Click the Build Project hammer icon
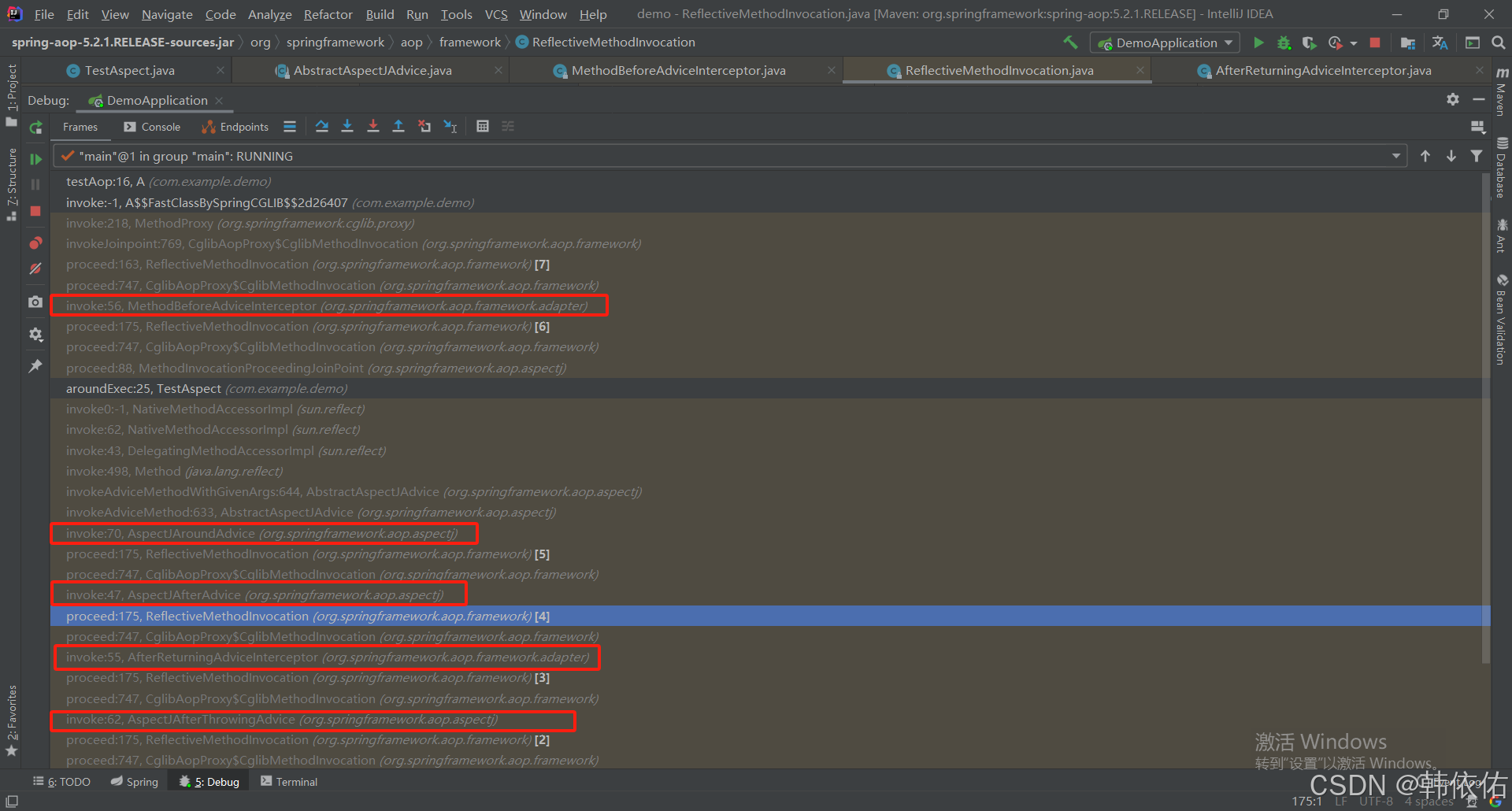 tap(1070, 43)
